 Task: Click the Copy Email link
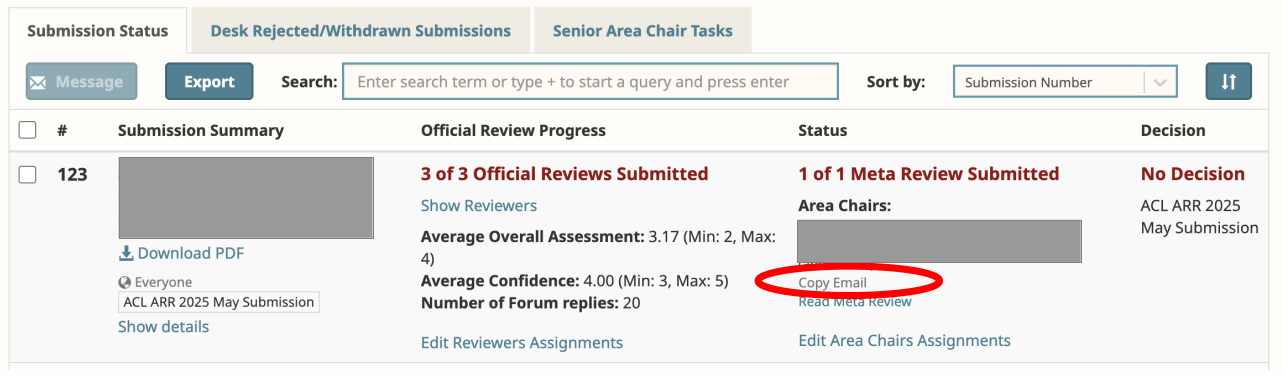click(x=832, y=283)
